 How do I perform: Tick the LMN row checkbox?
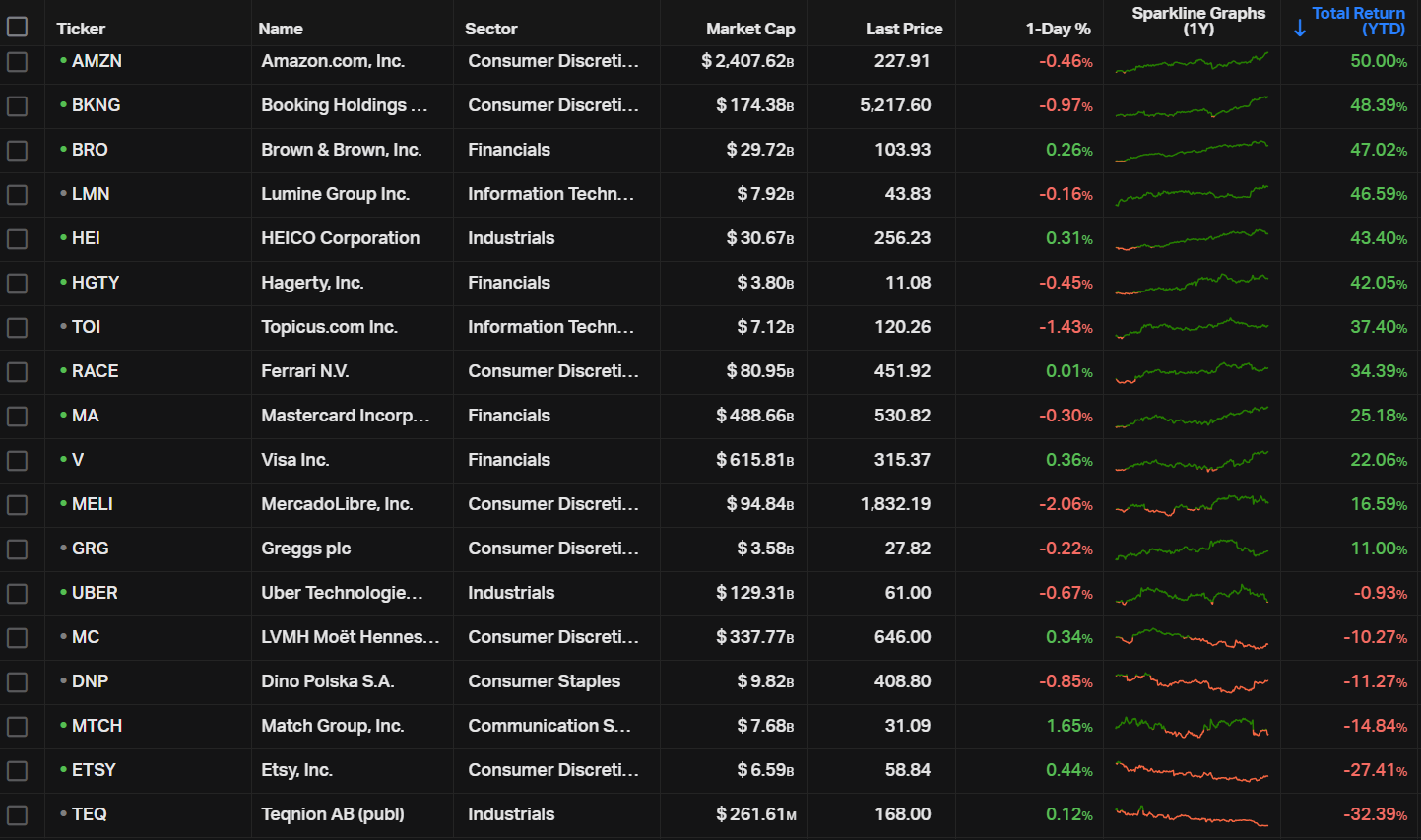point(17,194)
